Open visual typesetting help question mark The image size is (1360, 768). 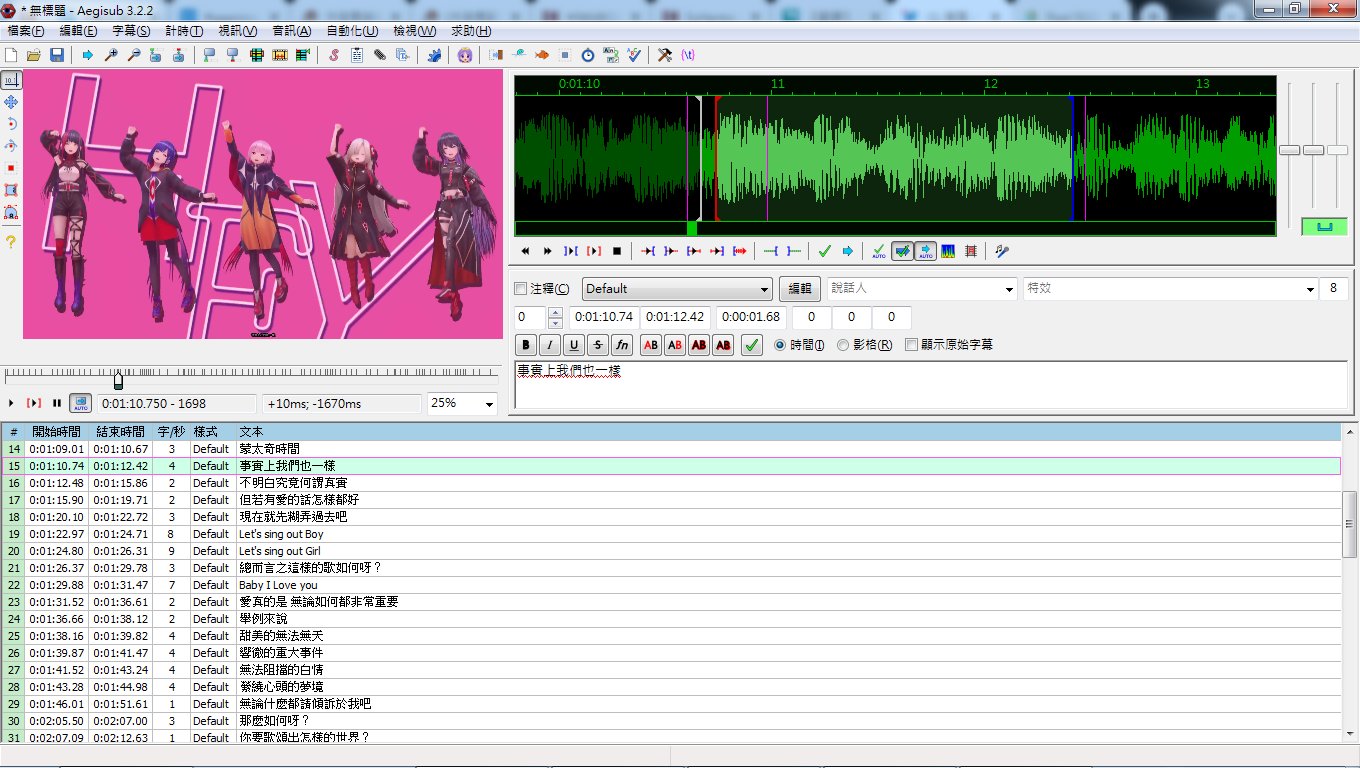(11, 241)
